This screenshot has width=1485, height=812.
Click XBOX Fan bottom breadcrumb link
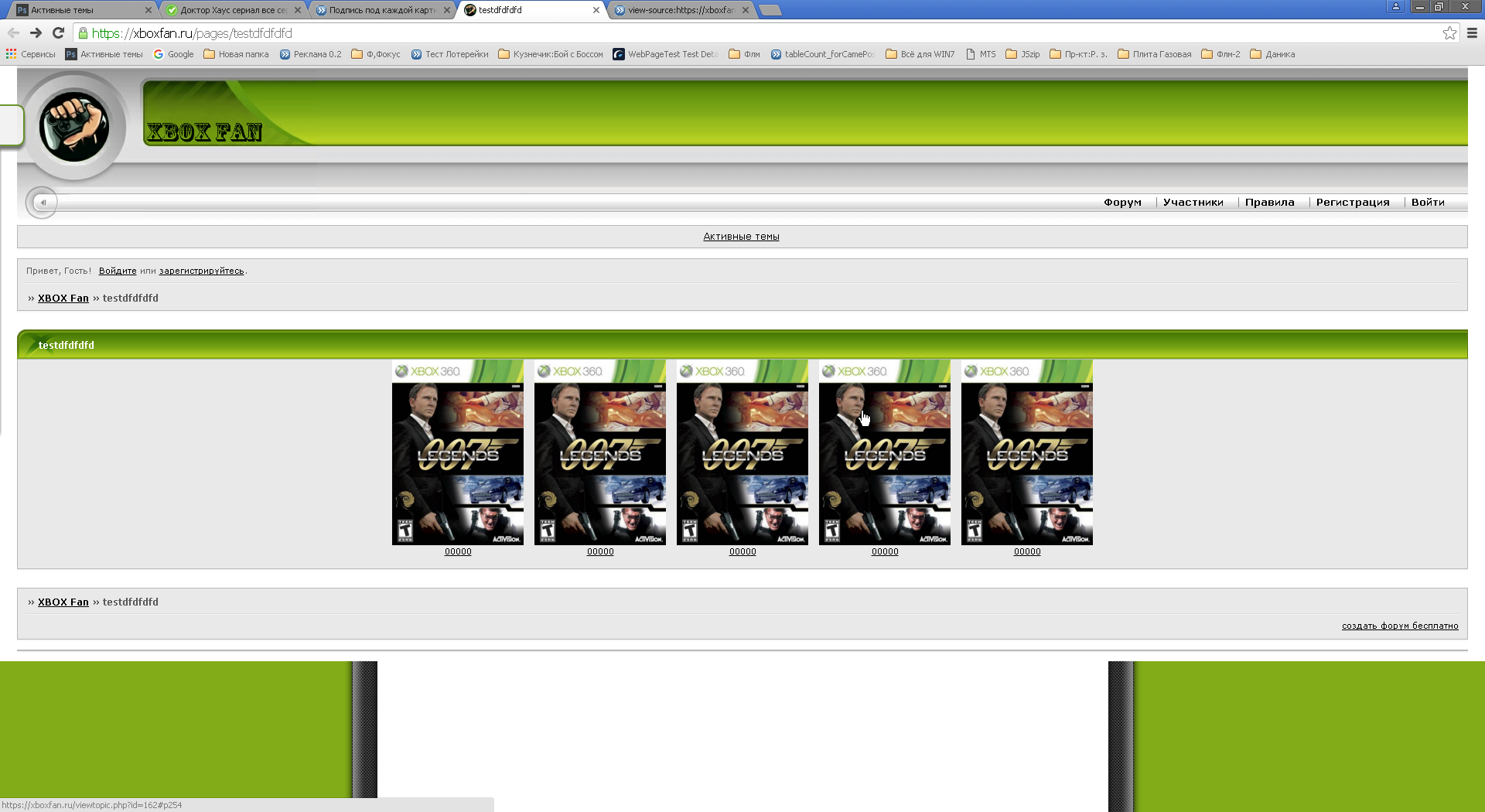coord(63,602)
